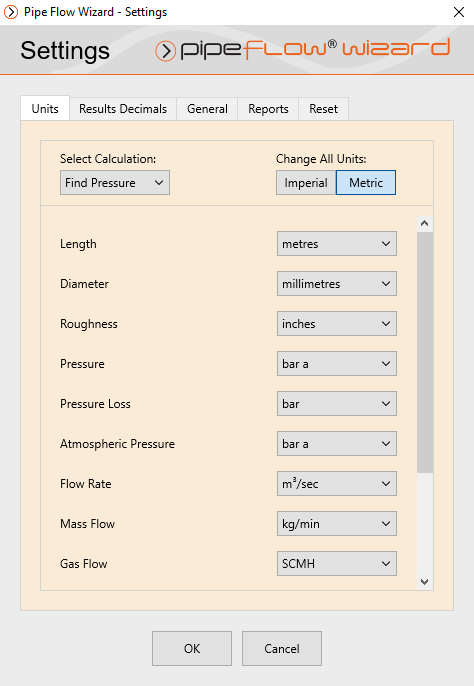Click the scroll up arrow in units list
The image size is (474, 686).
pyautogui.click(x=425, y=224)
